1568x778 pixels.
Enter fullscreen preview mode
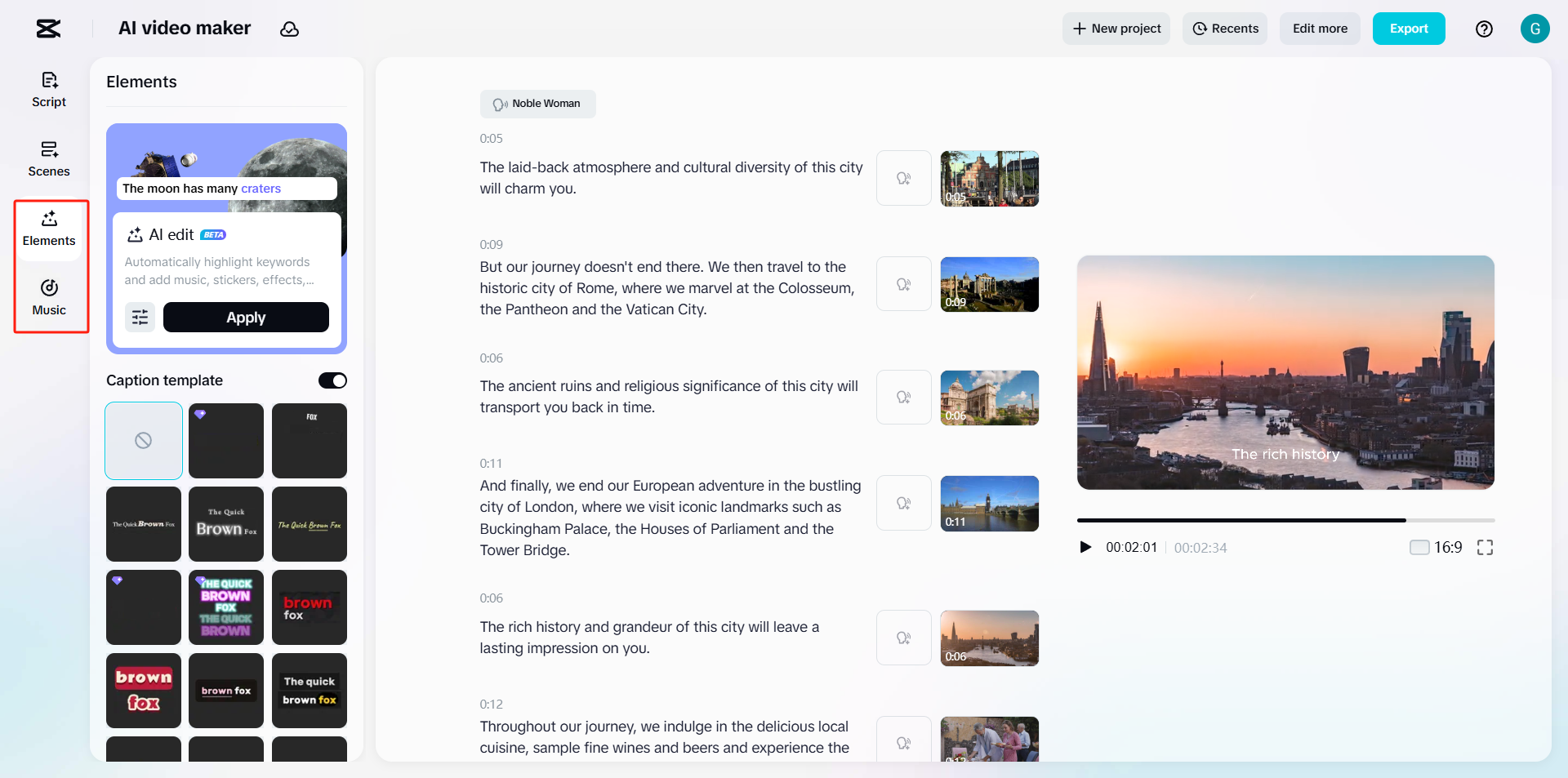[1485, 548]
